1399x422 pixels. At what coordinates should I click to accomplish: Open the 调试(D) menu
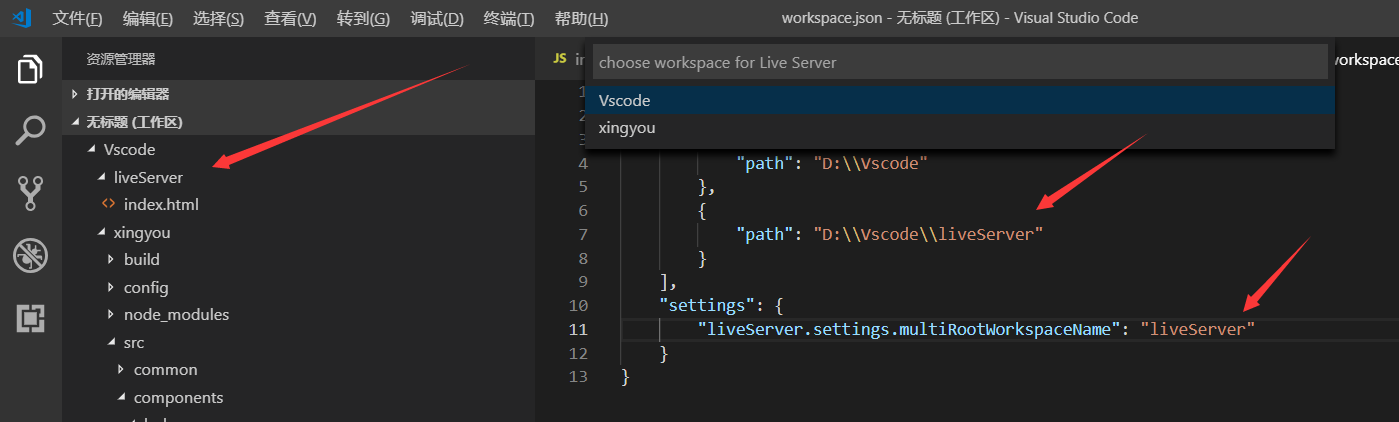pos(437,18)
